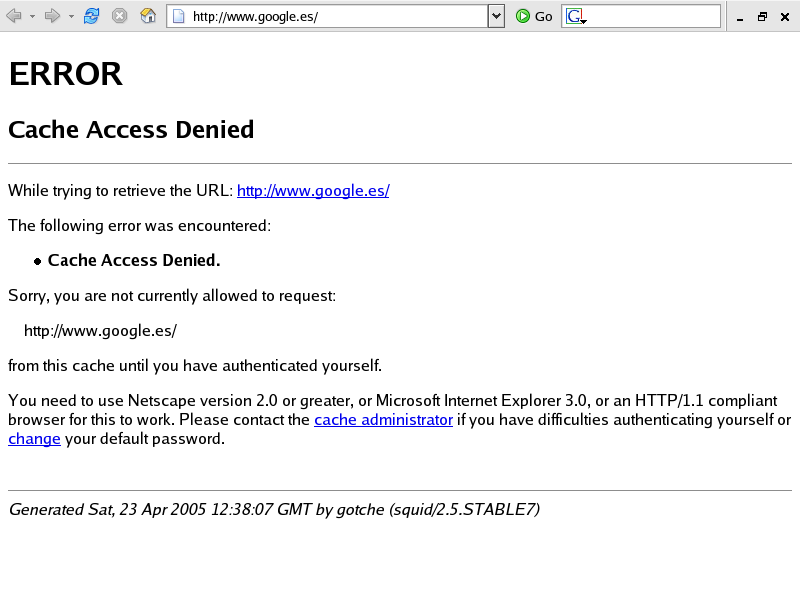The height and width of the screenshot is (600, 800).
Task: Minimize the browser window
Action: pos(740,17)
